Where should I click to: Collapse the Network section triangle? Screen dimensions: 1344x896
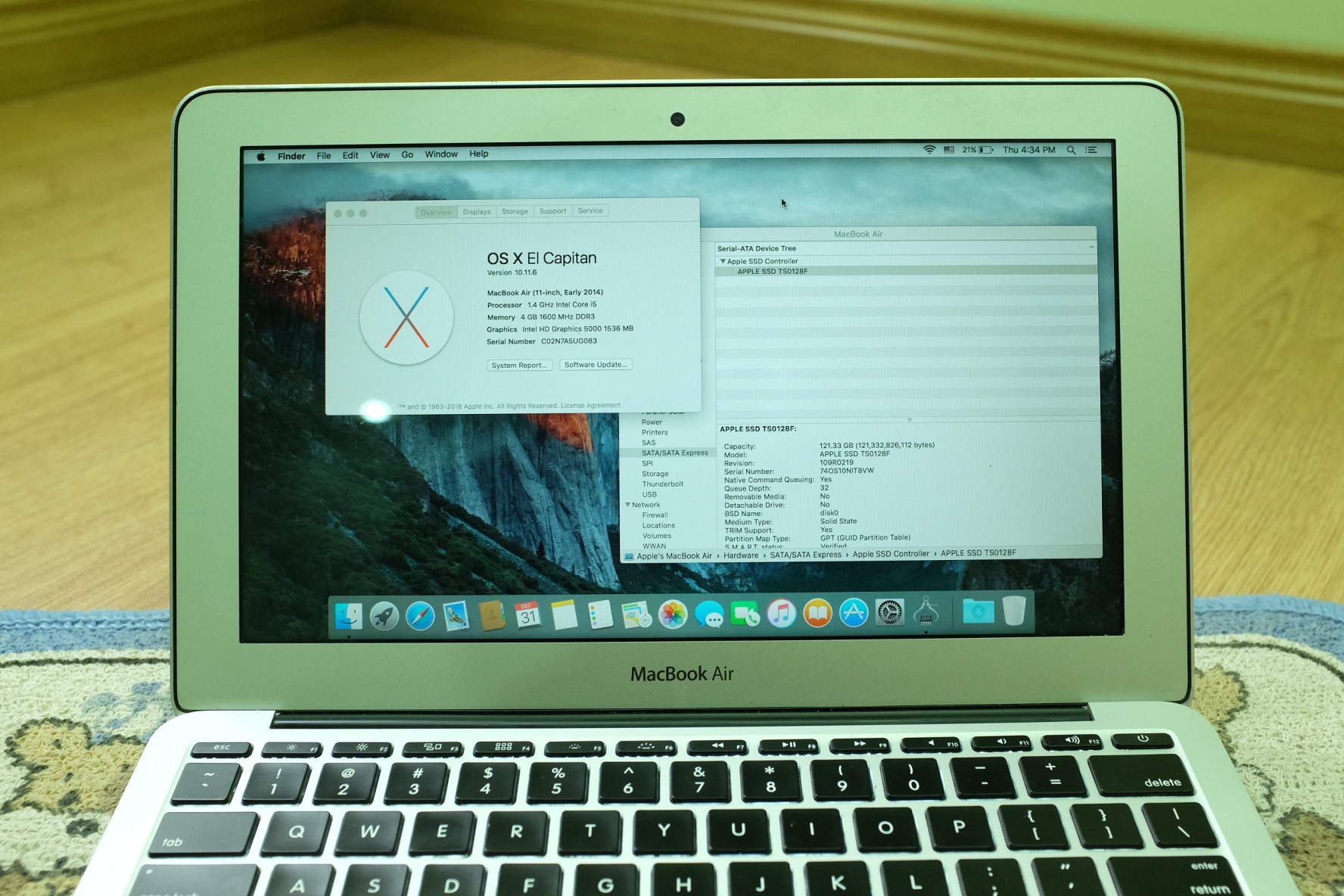[627, 505]
